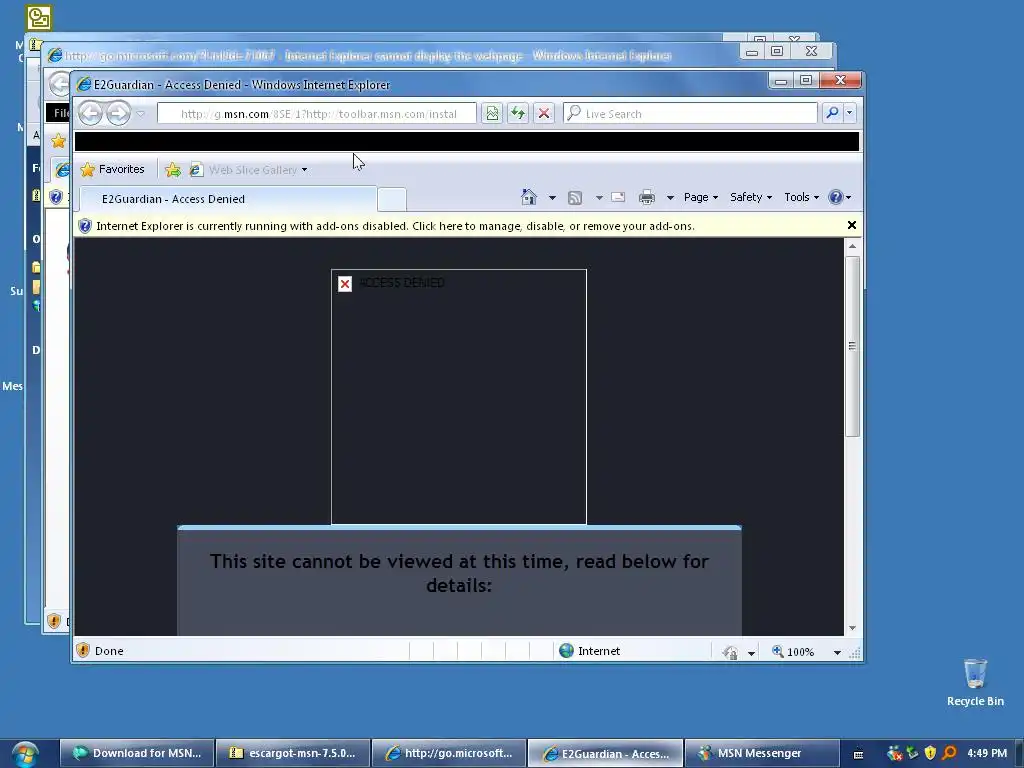Click the Read Mail envelope icon

618,197
